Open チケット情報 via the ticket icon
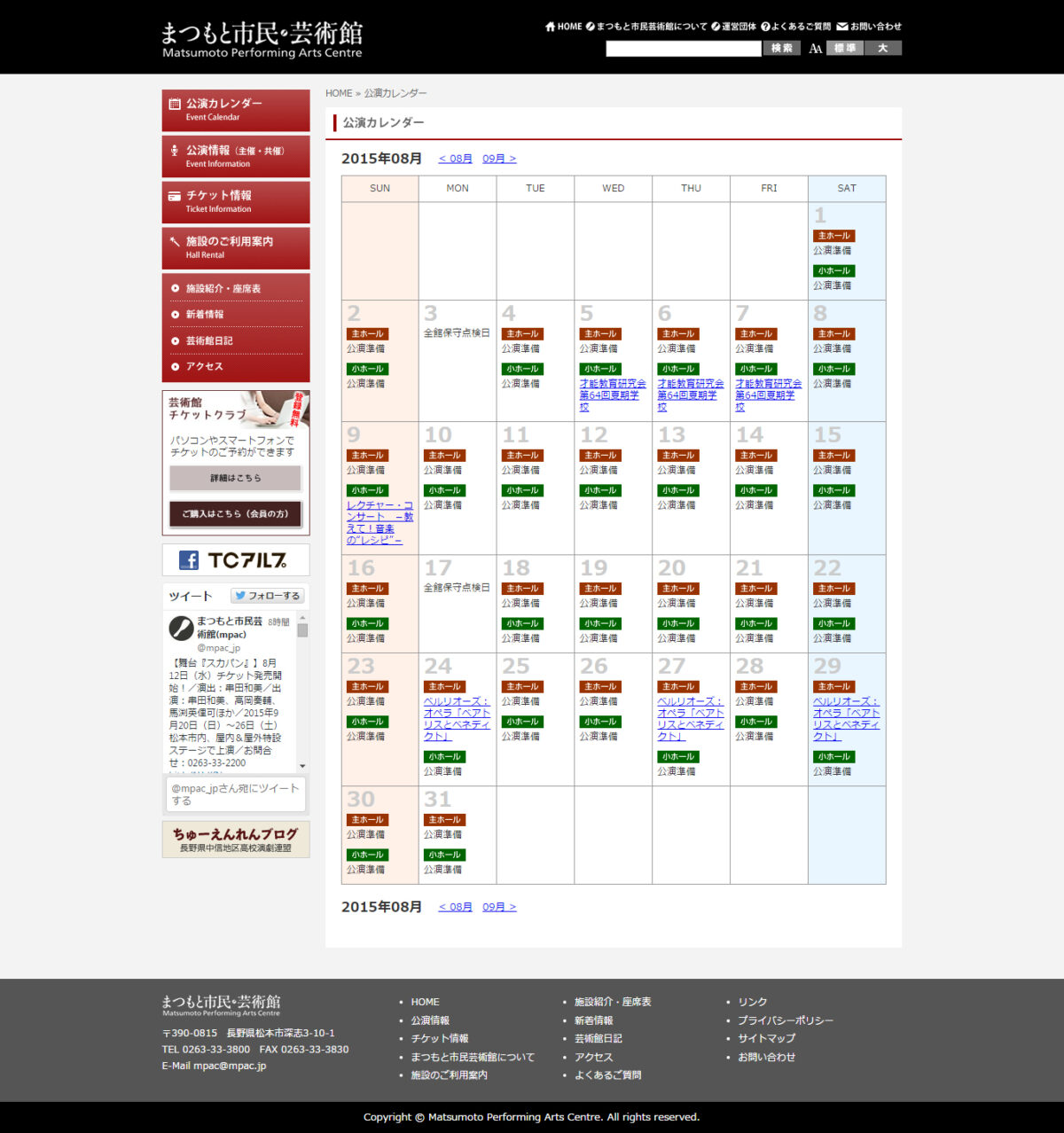This screenshot has height=1133, width=1064. click(x=175, y=196)
